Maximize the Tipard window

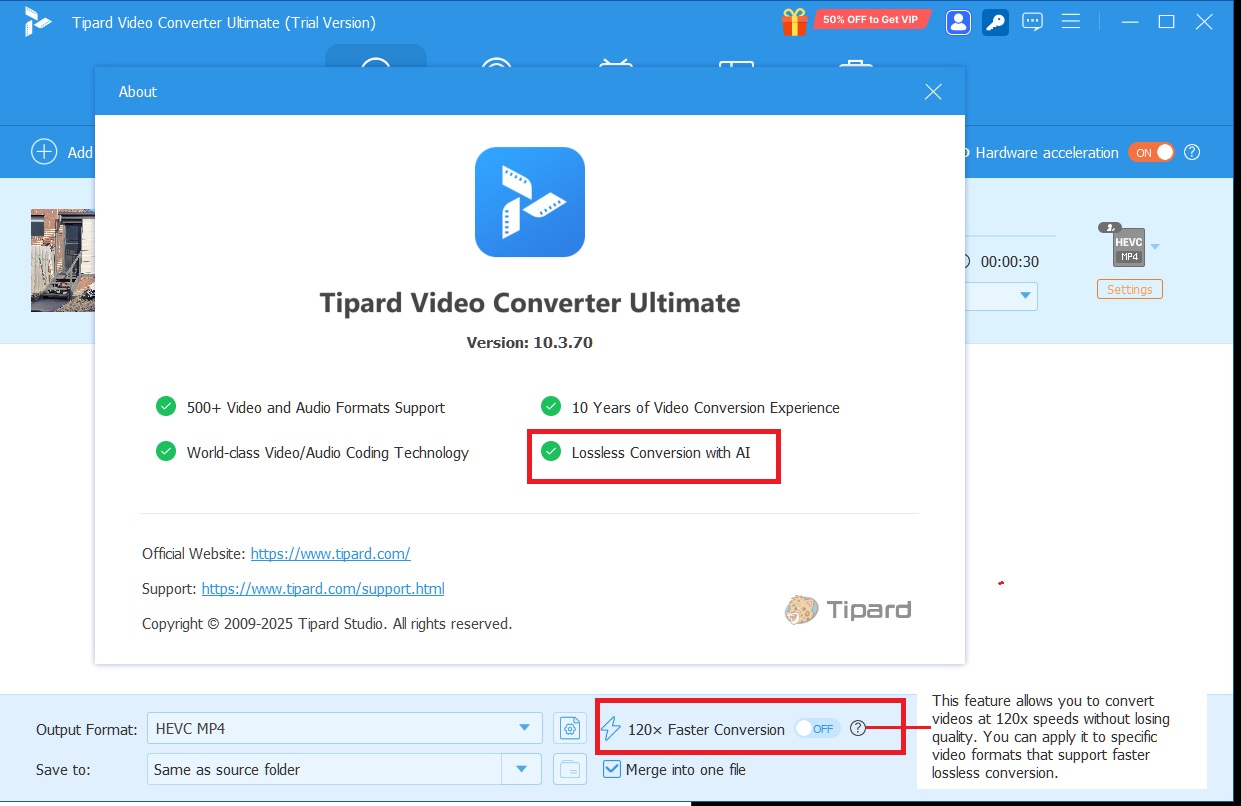1166,22
